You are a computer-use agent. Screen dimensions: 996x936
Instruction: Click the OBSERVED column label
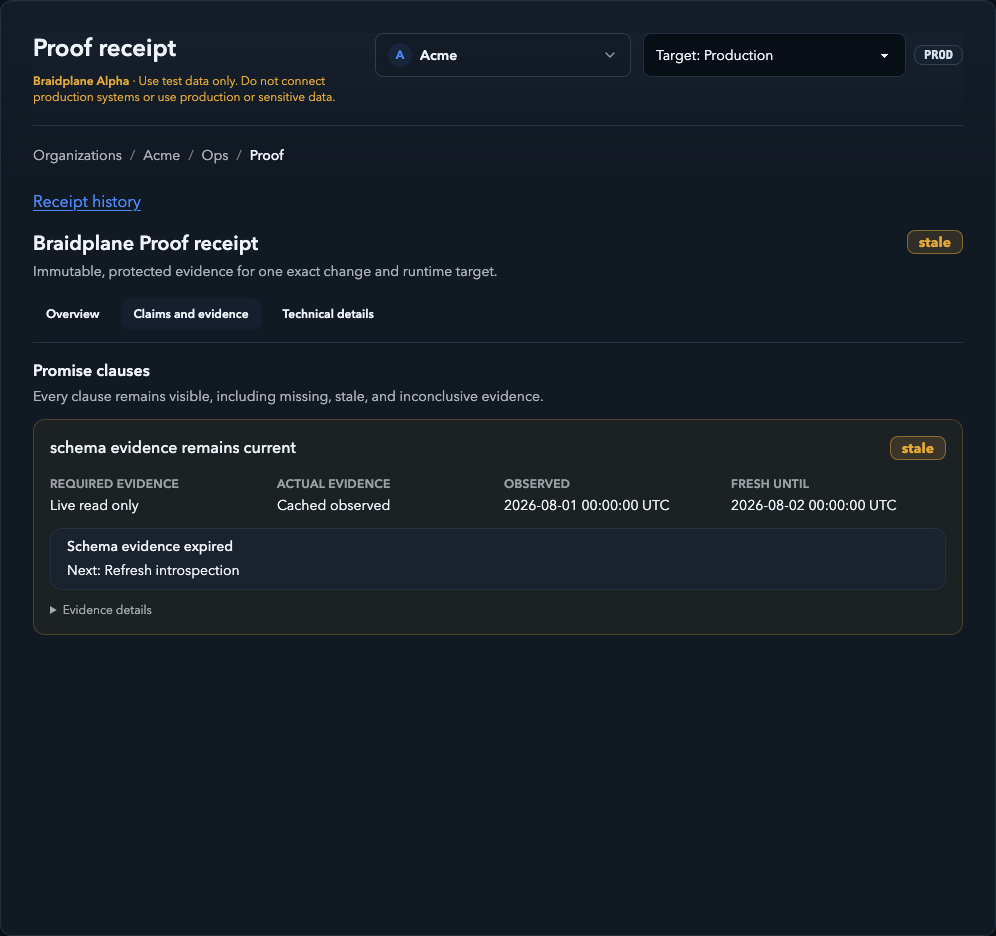[x=537, y=484]
